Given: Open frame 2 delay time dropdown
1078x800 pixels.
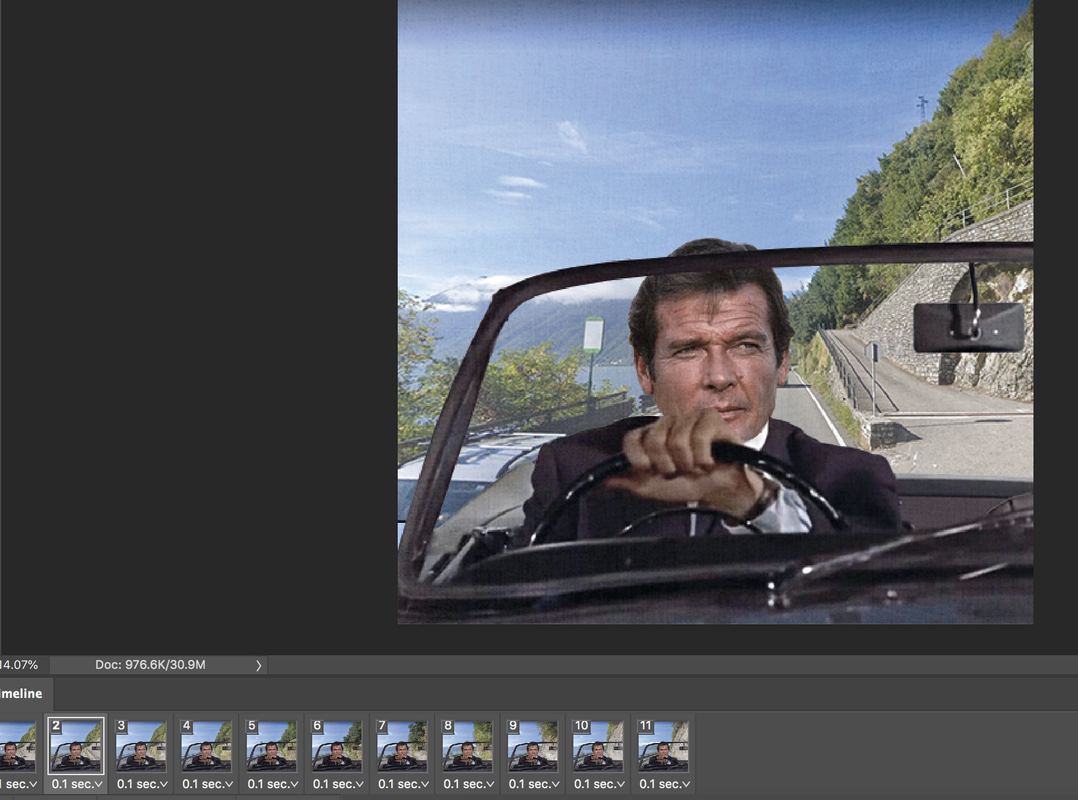Looking at the screenshot, I should click(77, 784).
